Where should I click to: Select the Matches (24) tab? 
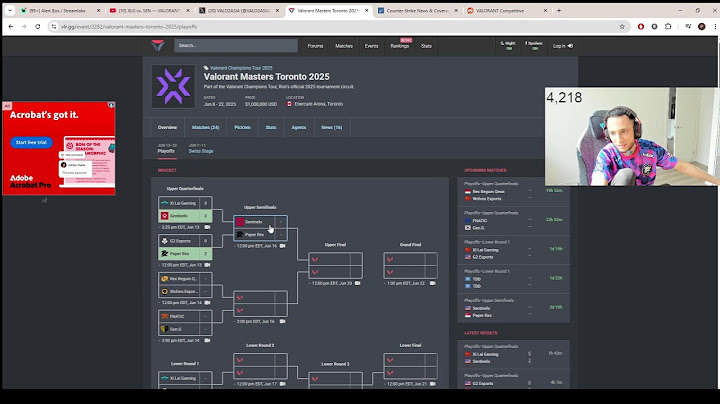205,127
